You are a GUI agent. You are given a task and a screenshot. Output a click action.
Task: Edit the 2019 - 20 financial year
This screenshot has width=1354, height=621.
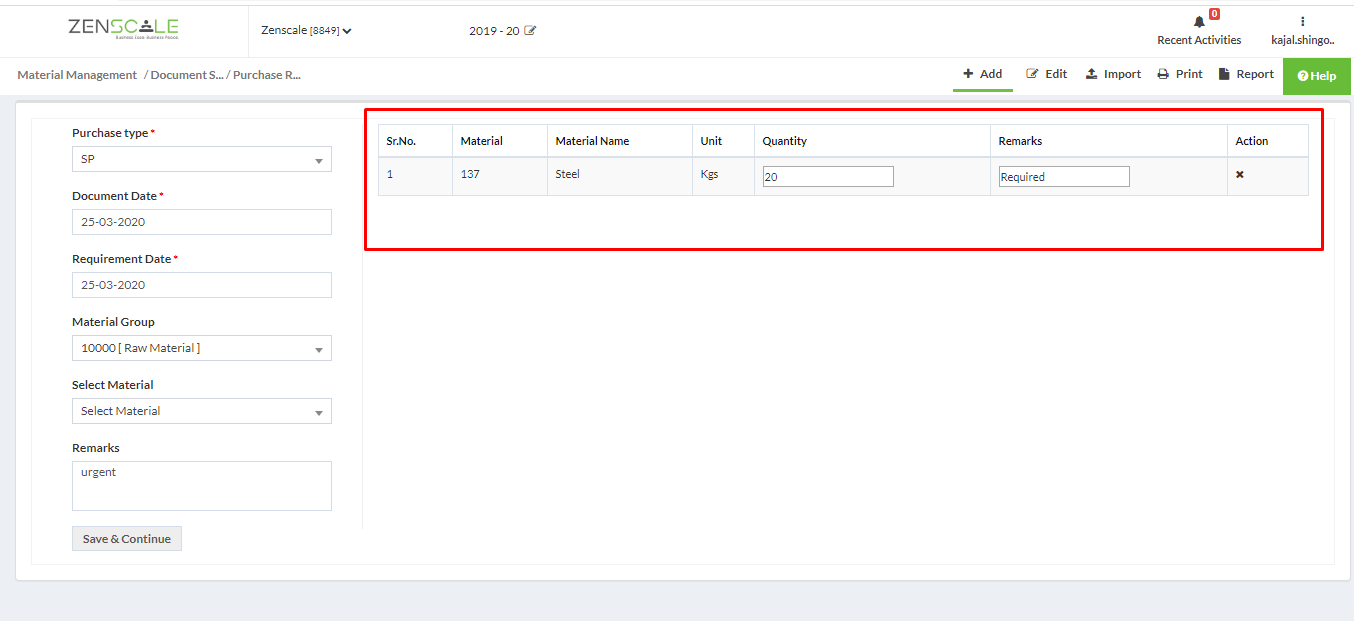coord(530,31)
